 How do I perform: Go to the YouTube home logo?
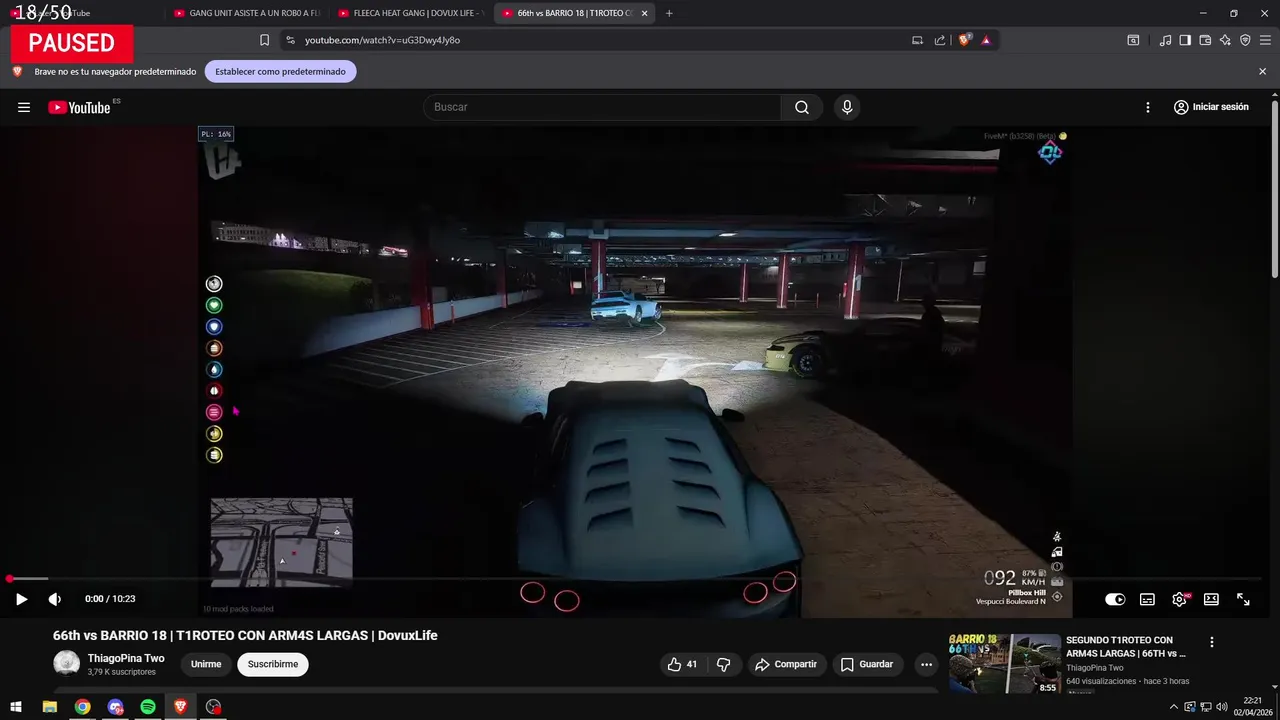tap(79, 107)
